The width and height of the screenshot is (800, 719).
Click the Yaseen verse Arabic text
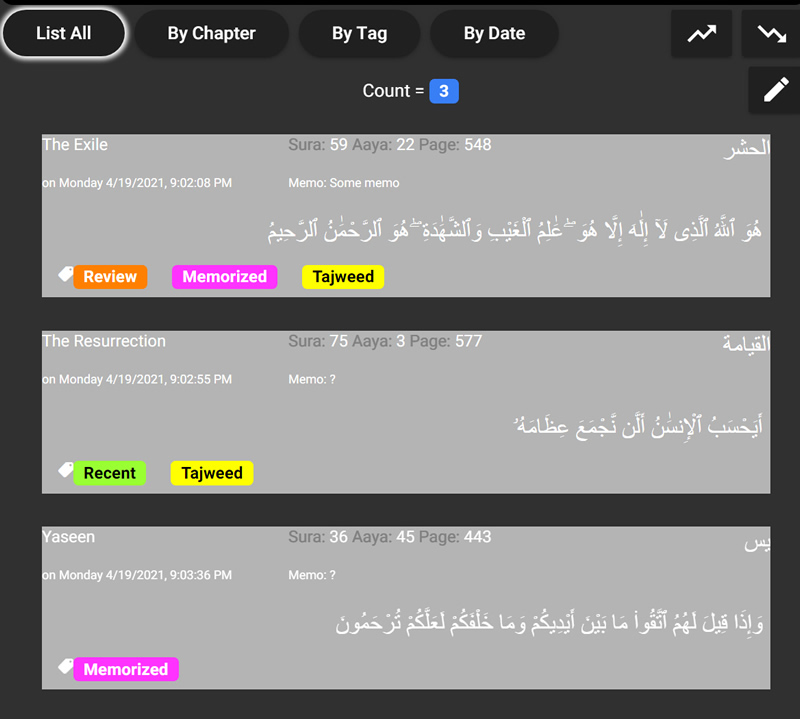(548, 623)
